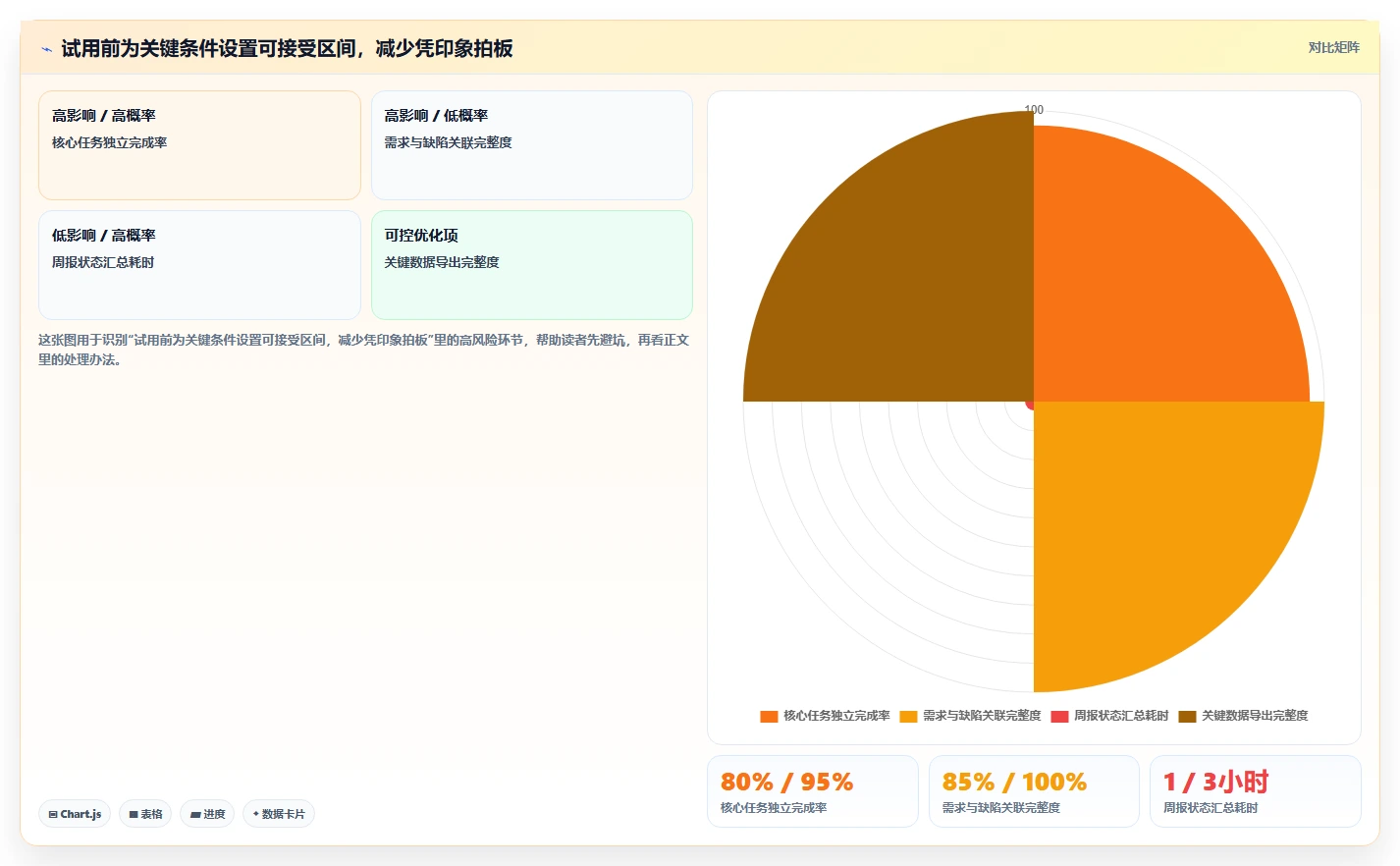
Task: Select the 低影响 / 高概率 card
Action: (x=199, y=265)
